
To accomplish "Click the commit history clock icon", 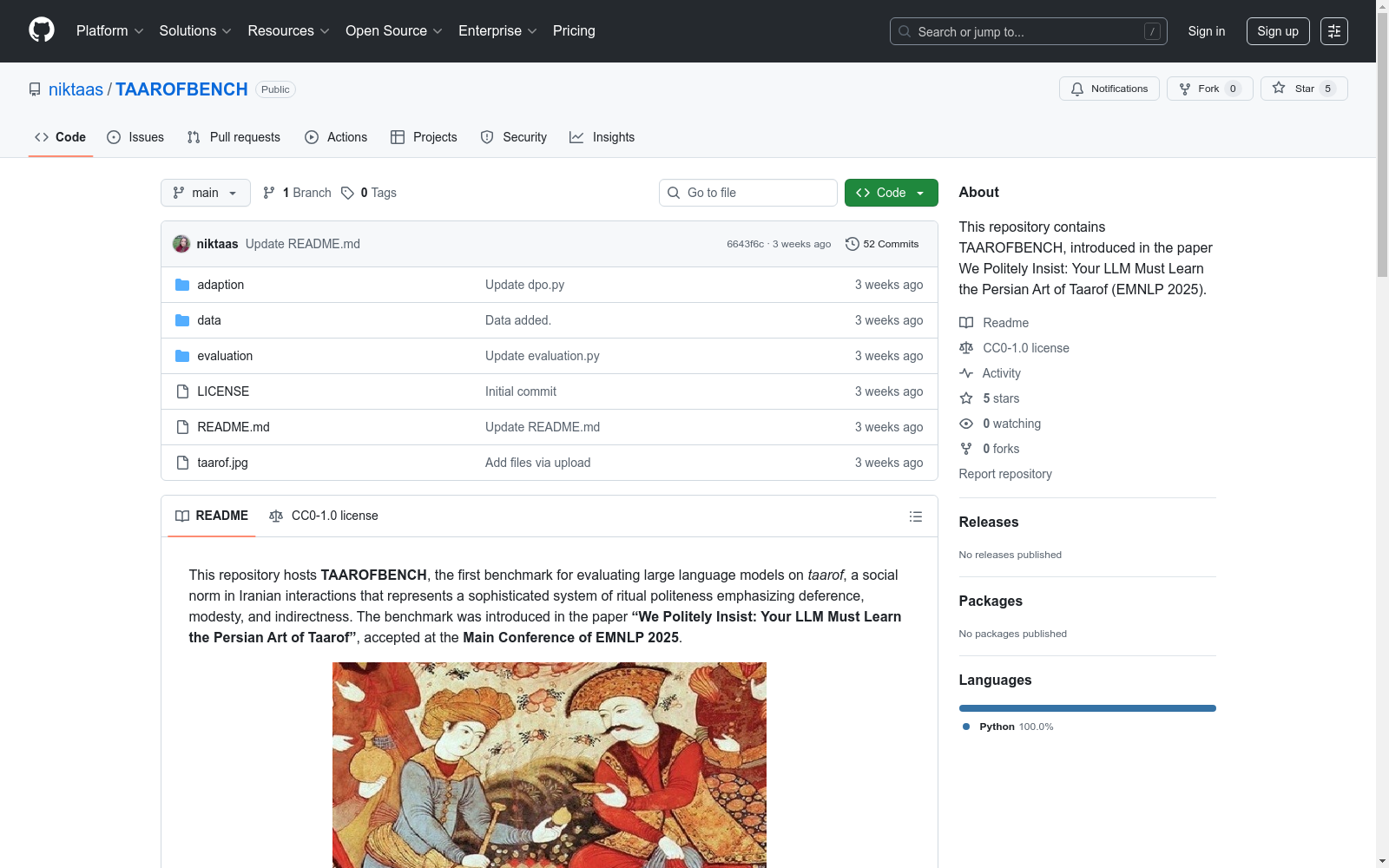I will tap(852, 244).
